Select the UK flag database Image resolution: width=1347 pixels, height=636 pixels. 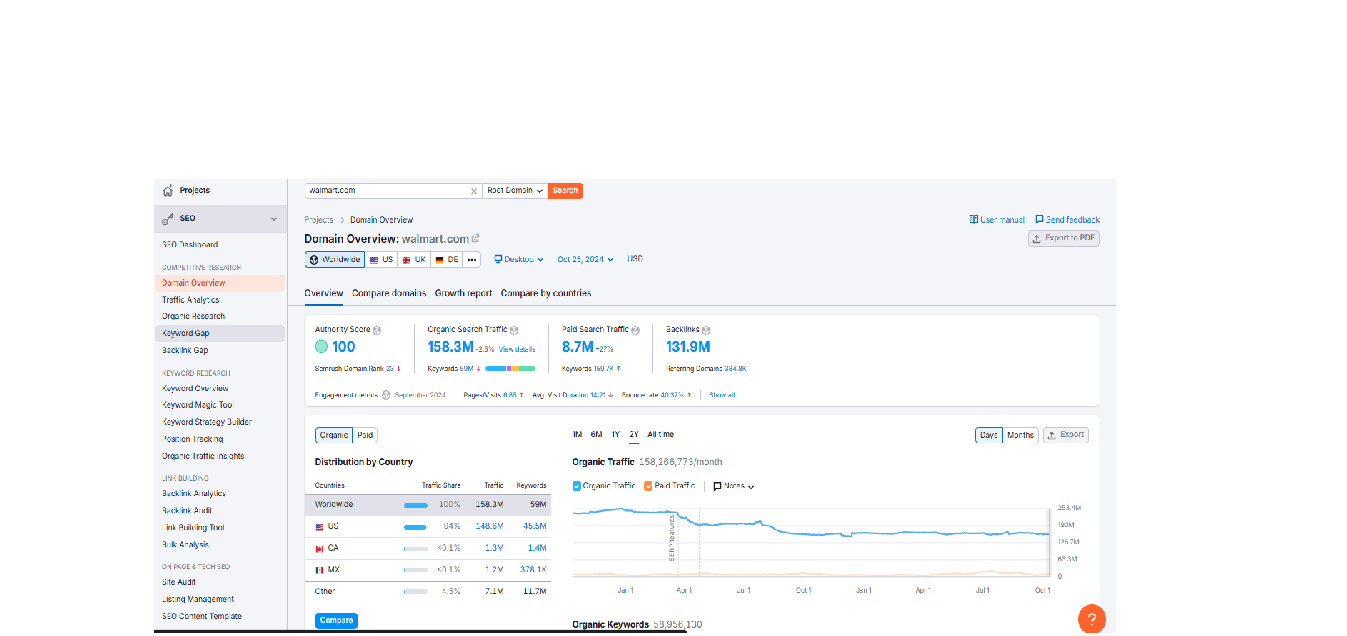point(413,259)
